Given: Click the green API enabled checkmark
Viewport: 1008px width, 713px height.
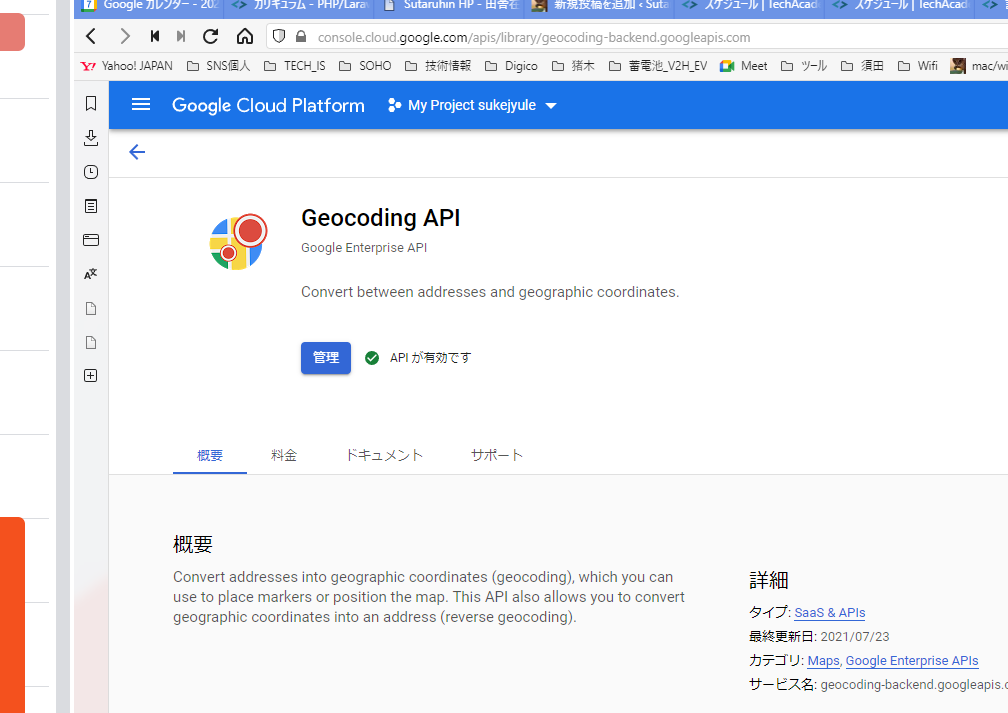Looking at the screenshot, I should [372, 358].
